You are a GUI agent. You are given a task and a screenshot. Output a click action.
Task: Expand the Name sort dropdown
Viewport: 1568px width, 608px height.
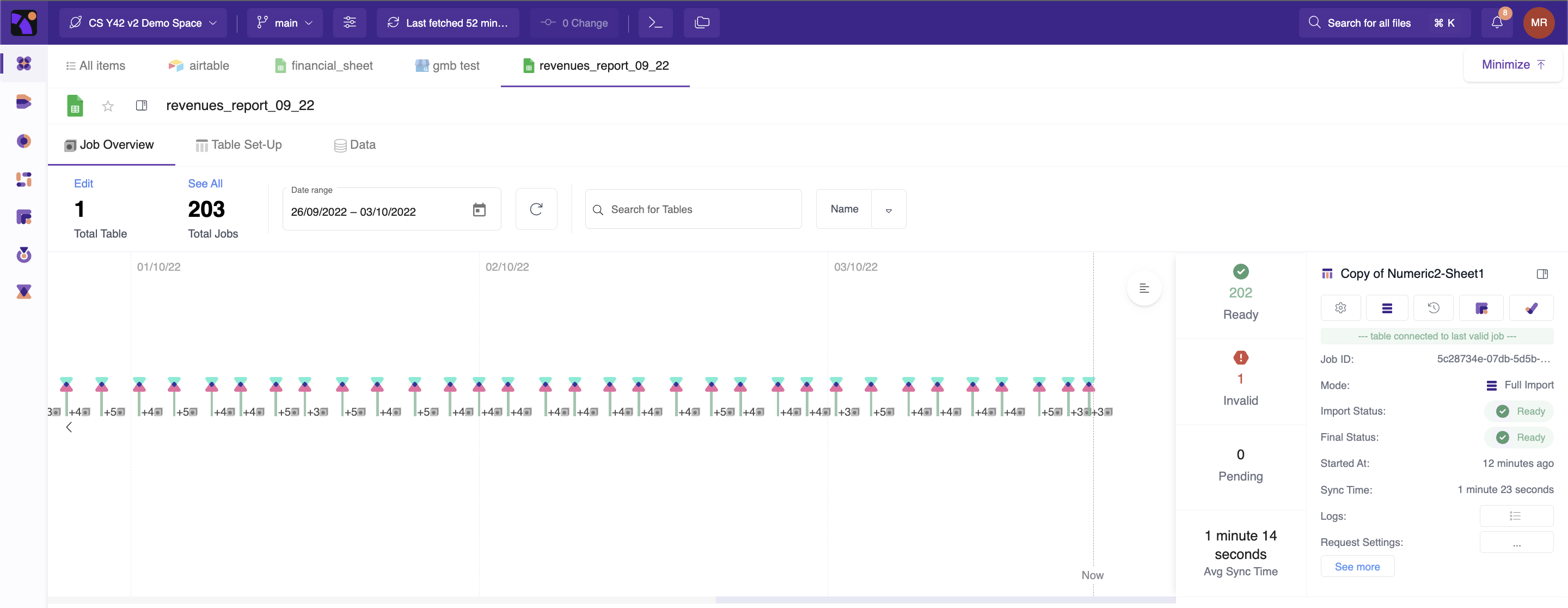[x=888, y=210]
